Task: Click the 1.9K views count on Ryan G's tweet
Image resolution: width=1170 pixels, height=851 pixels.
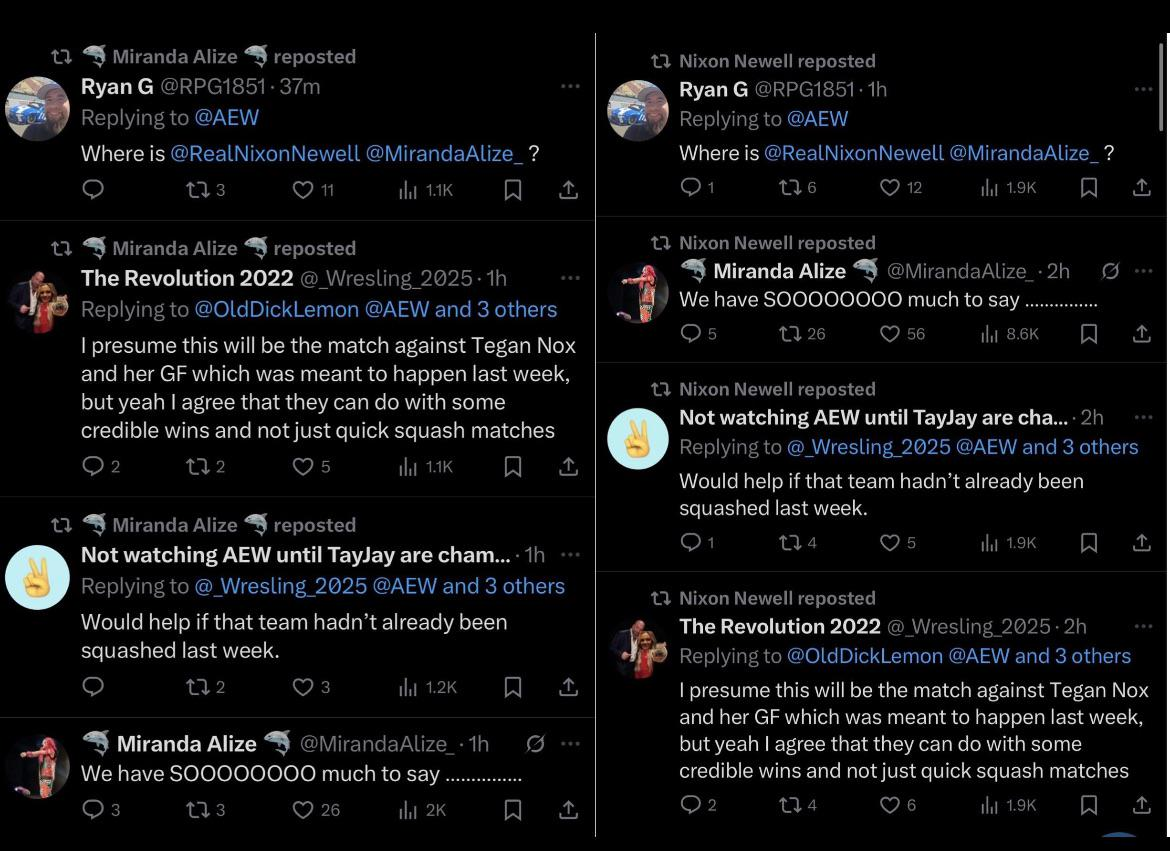Action: pyautogui.click(x=1008, y=190)
